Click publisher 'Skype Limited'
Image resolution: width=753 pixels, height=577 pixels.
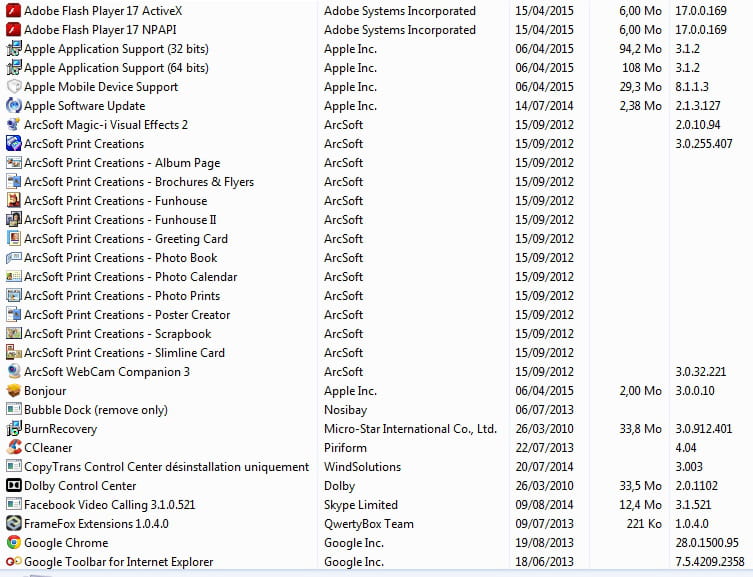(x=361, y=505)
